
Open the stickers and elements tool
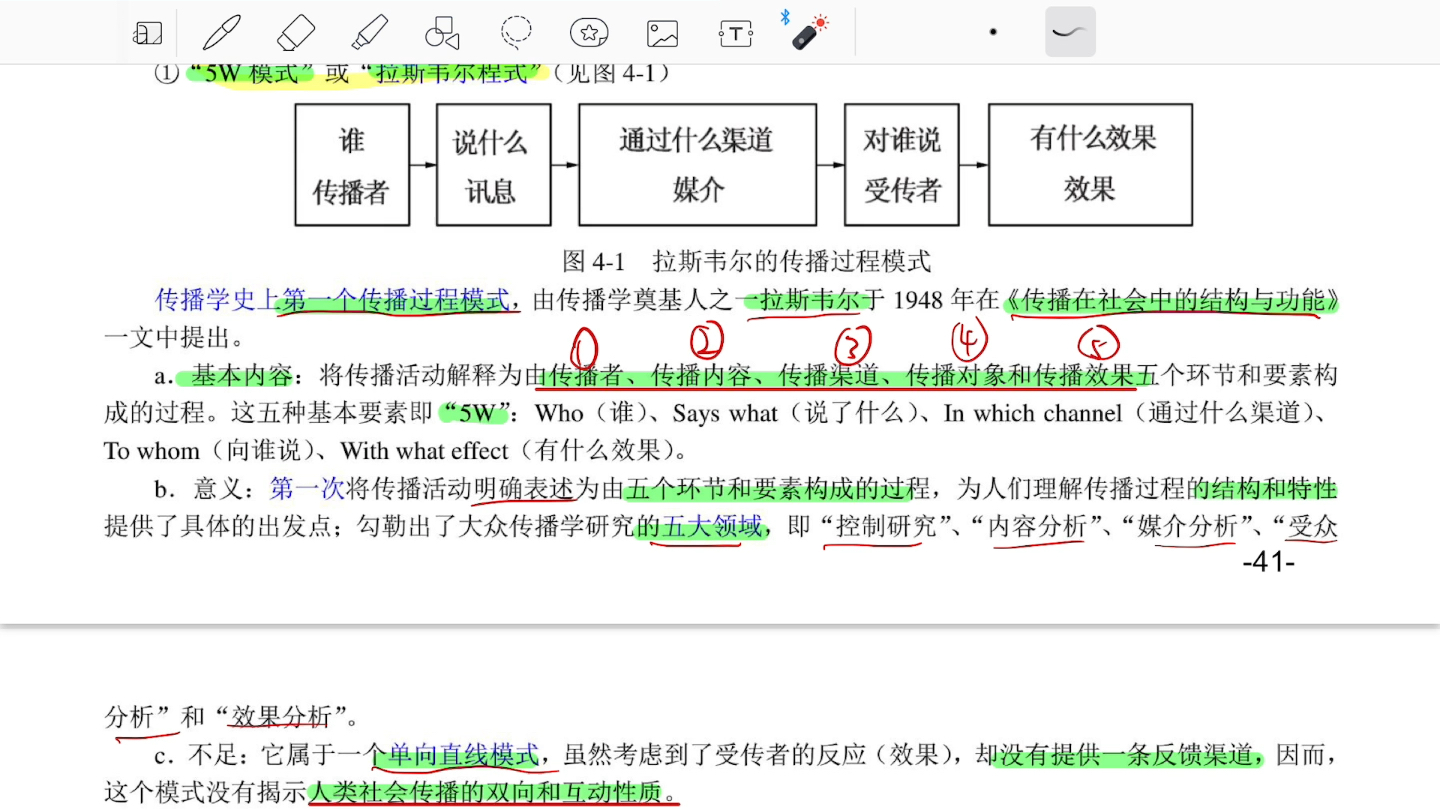tap(588, 31)
